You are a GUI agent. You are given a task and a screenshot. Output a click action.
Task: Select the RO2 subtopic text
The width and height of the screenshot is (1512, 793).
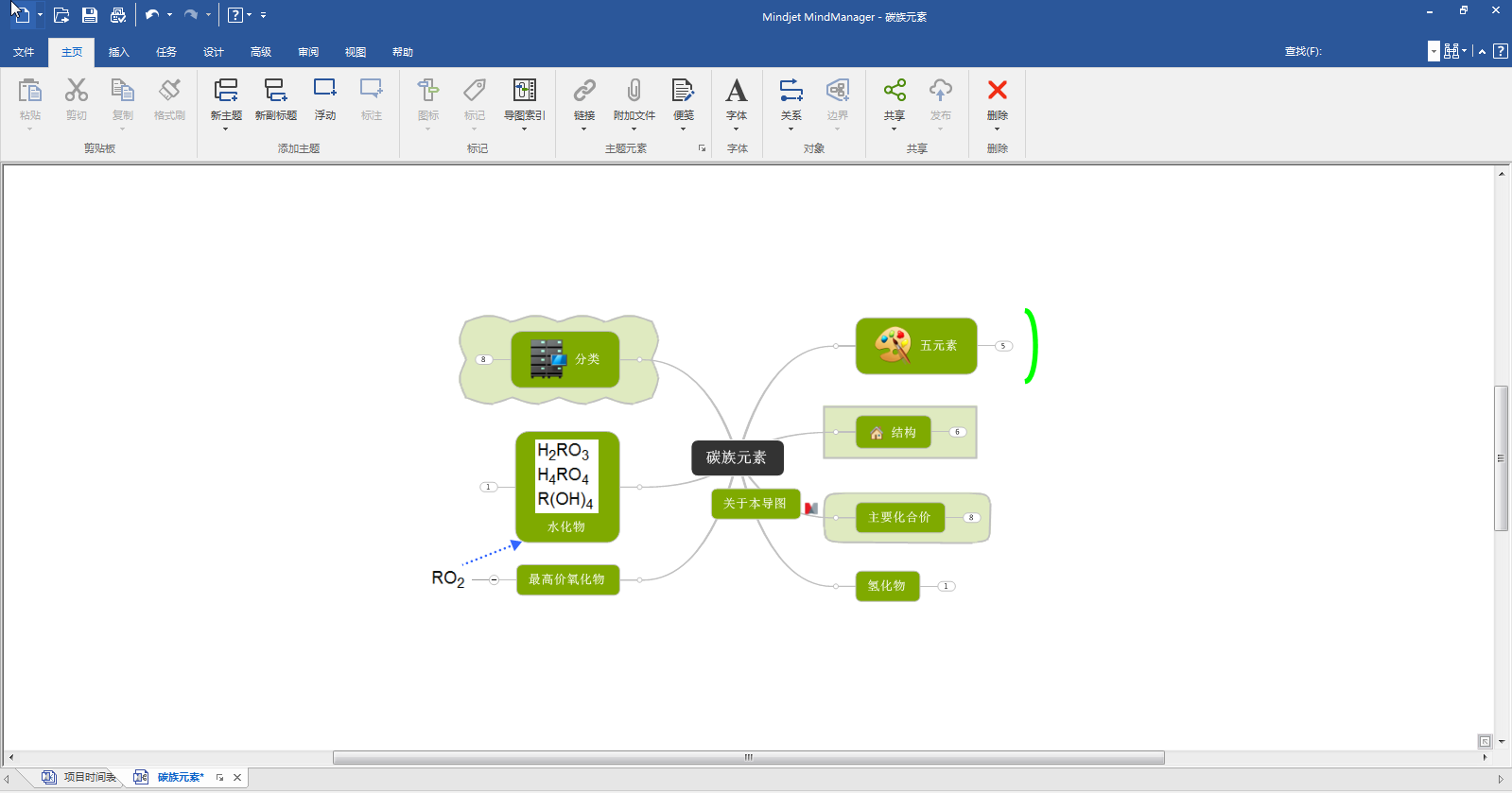pos(448,578)
